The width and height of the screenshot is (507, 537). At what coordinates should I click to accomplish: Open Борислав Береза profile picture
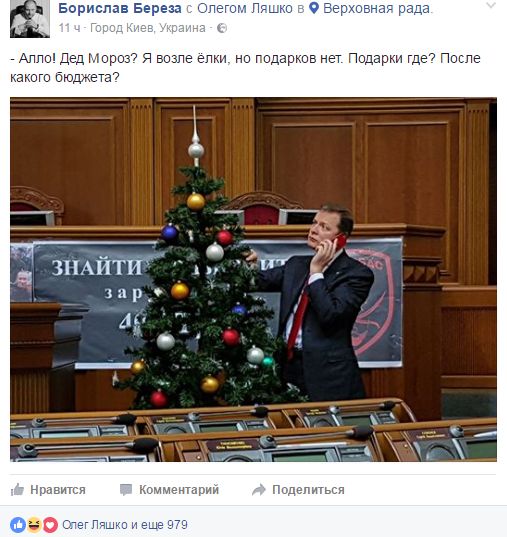click(30, 18)
